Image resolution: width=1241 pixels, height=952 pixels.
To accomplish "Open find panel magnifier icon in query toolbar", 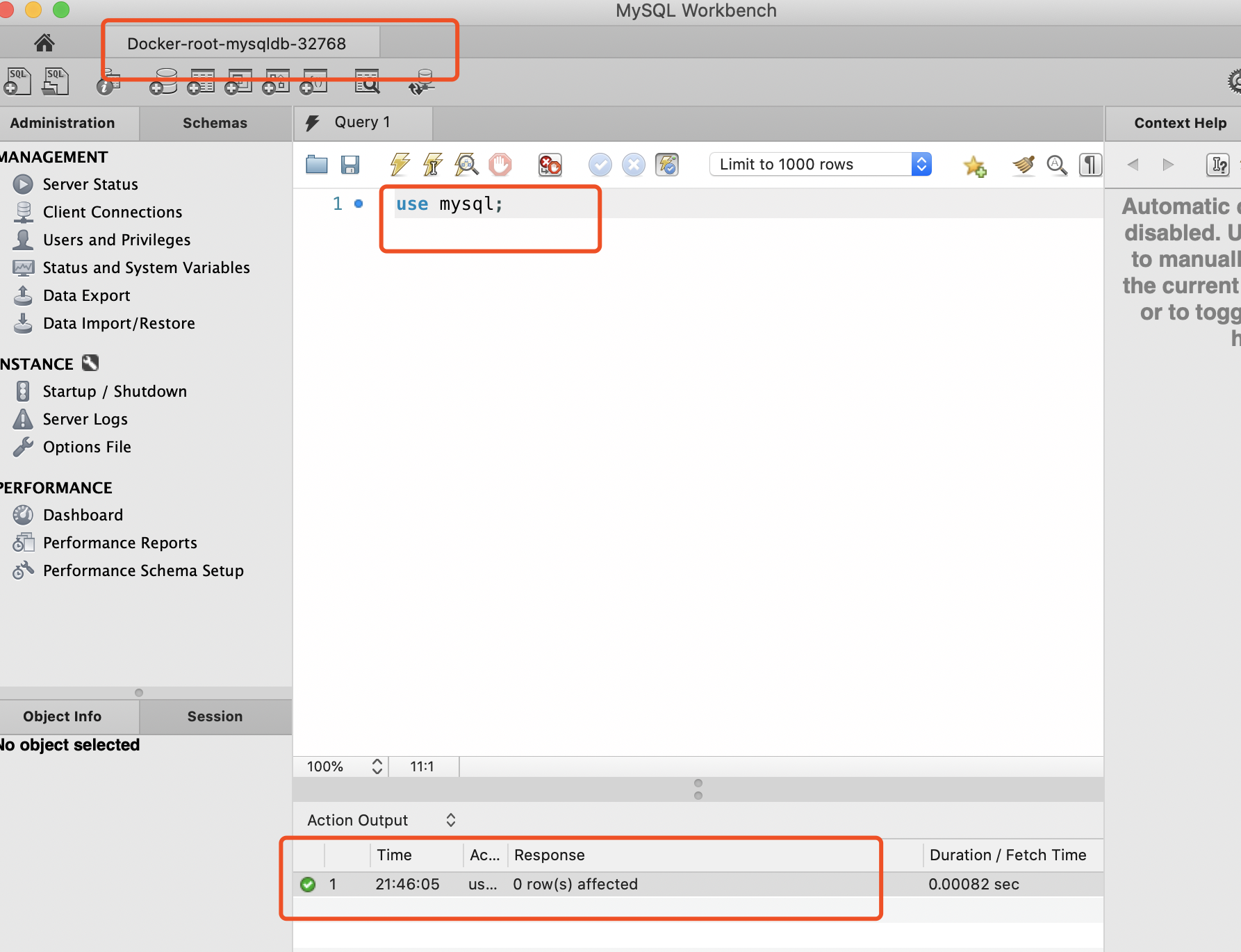I will [x=1057, y=165].
